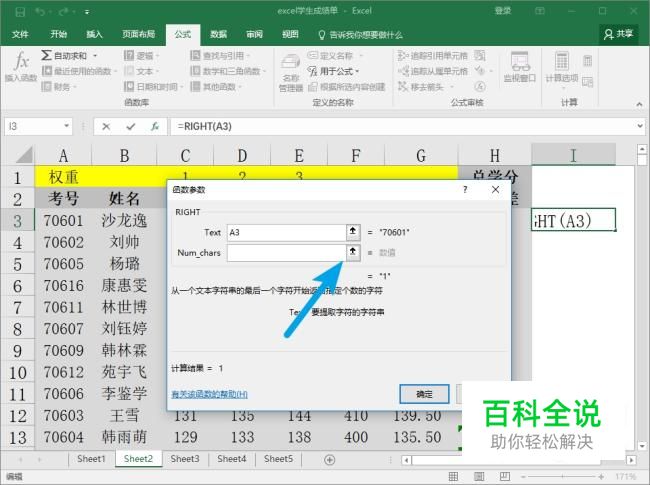Viewport: 650px width, 485px height.
Task: Add a new sheet with plus icon
Action: (330, 460)
